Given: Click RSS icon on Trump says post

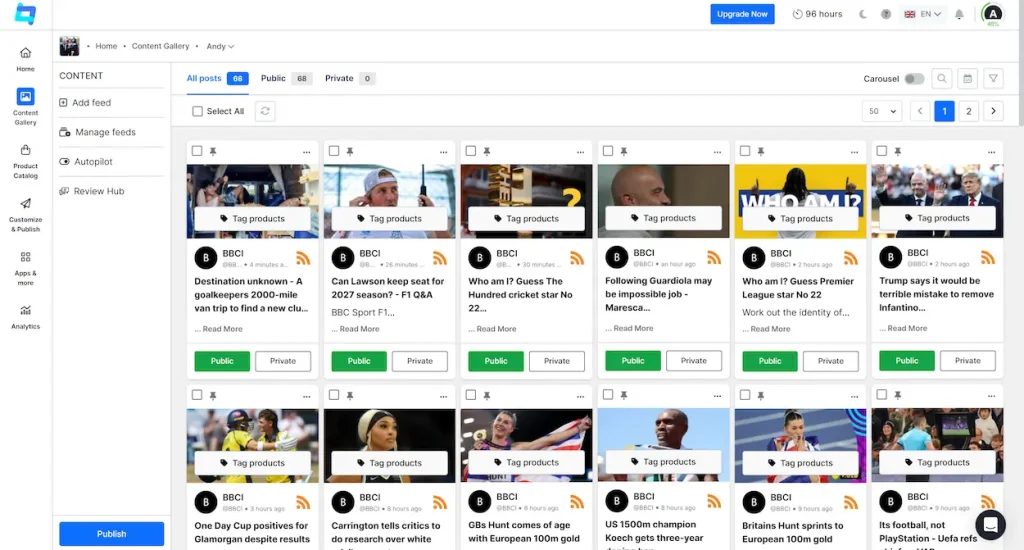Looking at the screenshot, I should (x=987, y=258).
